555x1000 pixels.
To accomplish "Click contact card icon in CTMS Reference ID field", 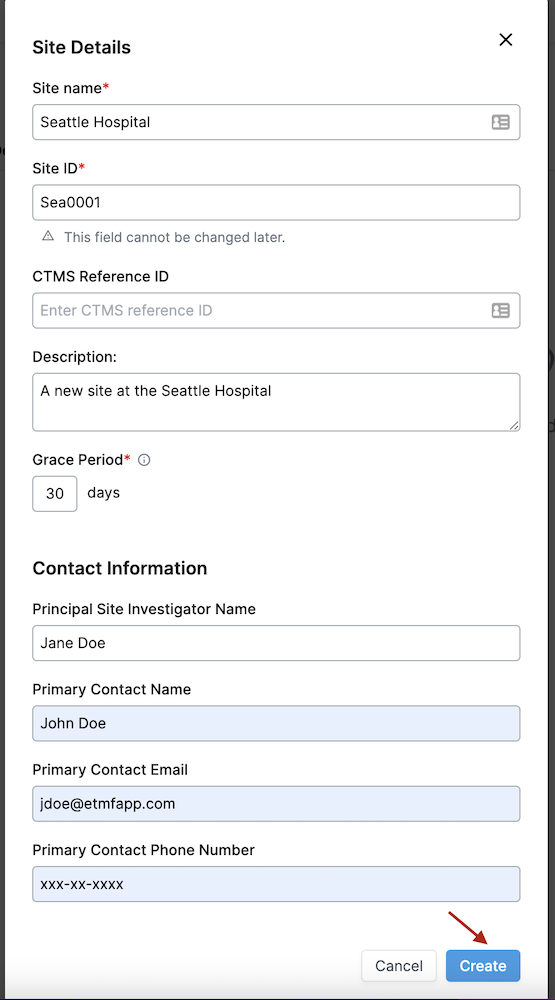I will tap(501, 311).
